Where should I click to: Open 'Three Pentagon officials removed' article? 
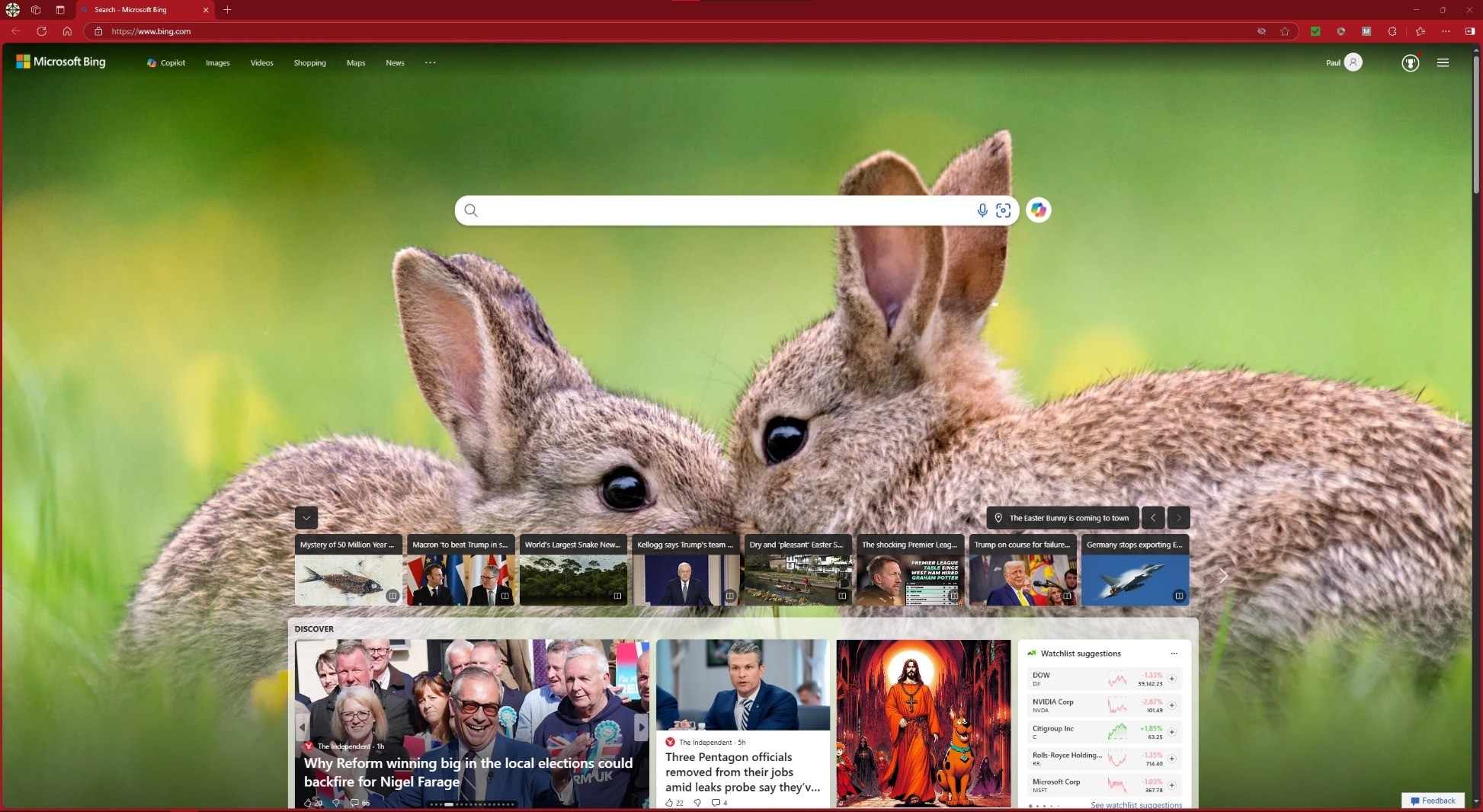pyautogui.click(x=742, y=772)
